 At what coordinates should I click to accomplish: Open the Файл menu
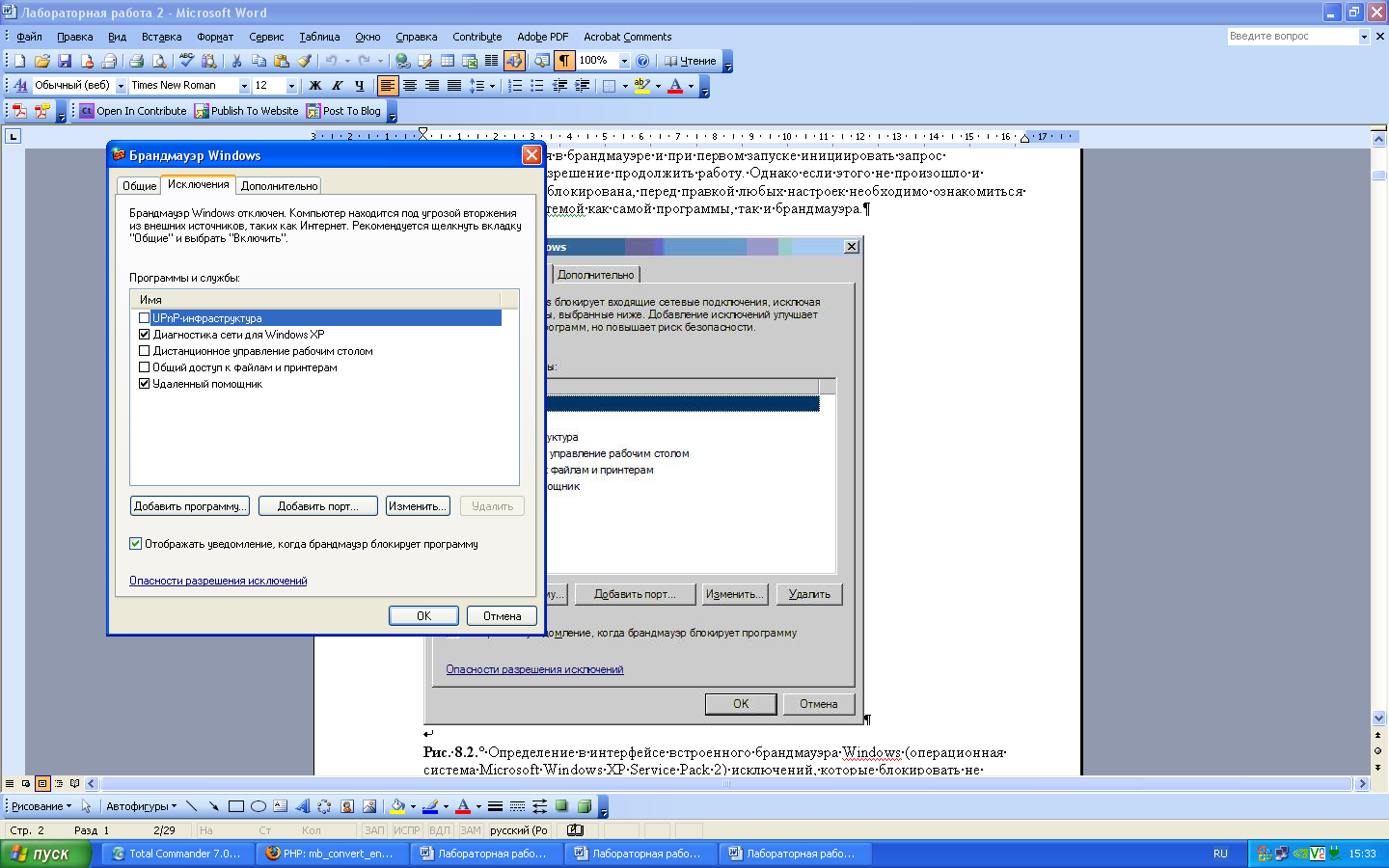point(29,37)
